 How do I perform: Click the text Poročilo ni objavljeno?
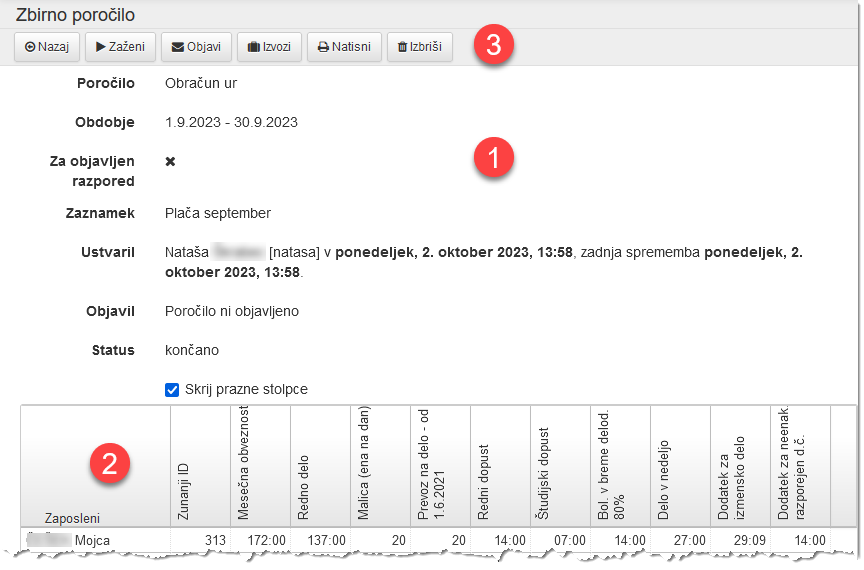(232, 311)
